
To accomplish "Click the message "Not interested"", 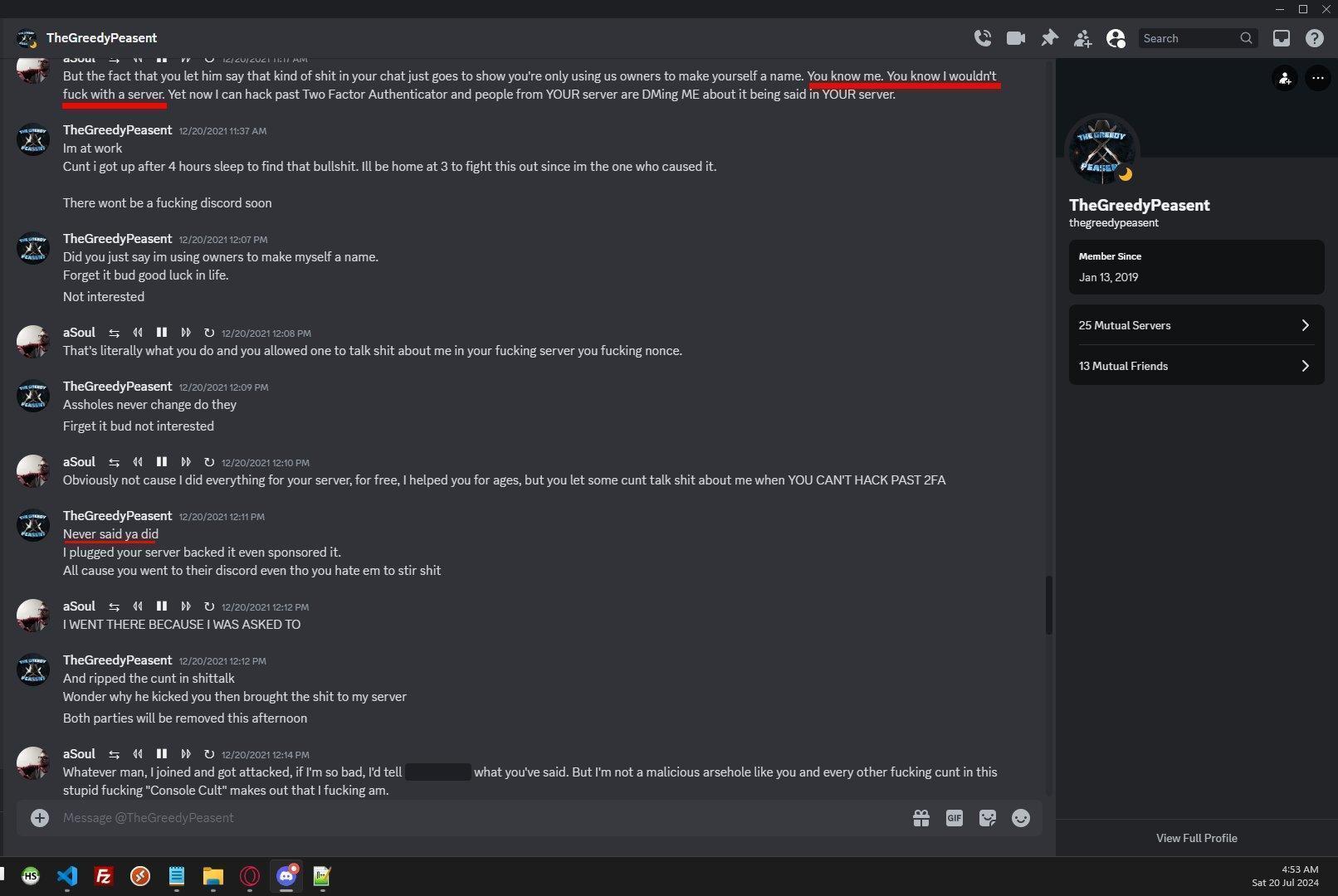I will click(104, 297).
